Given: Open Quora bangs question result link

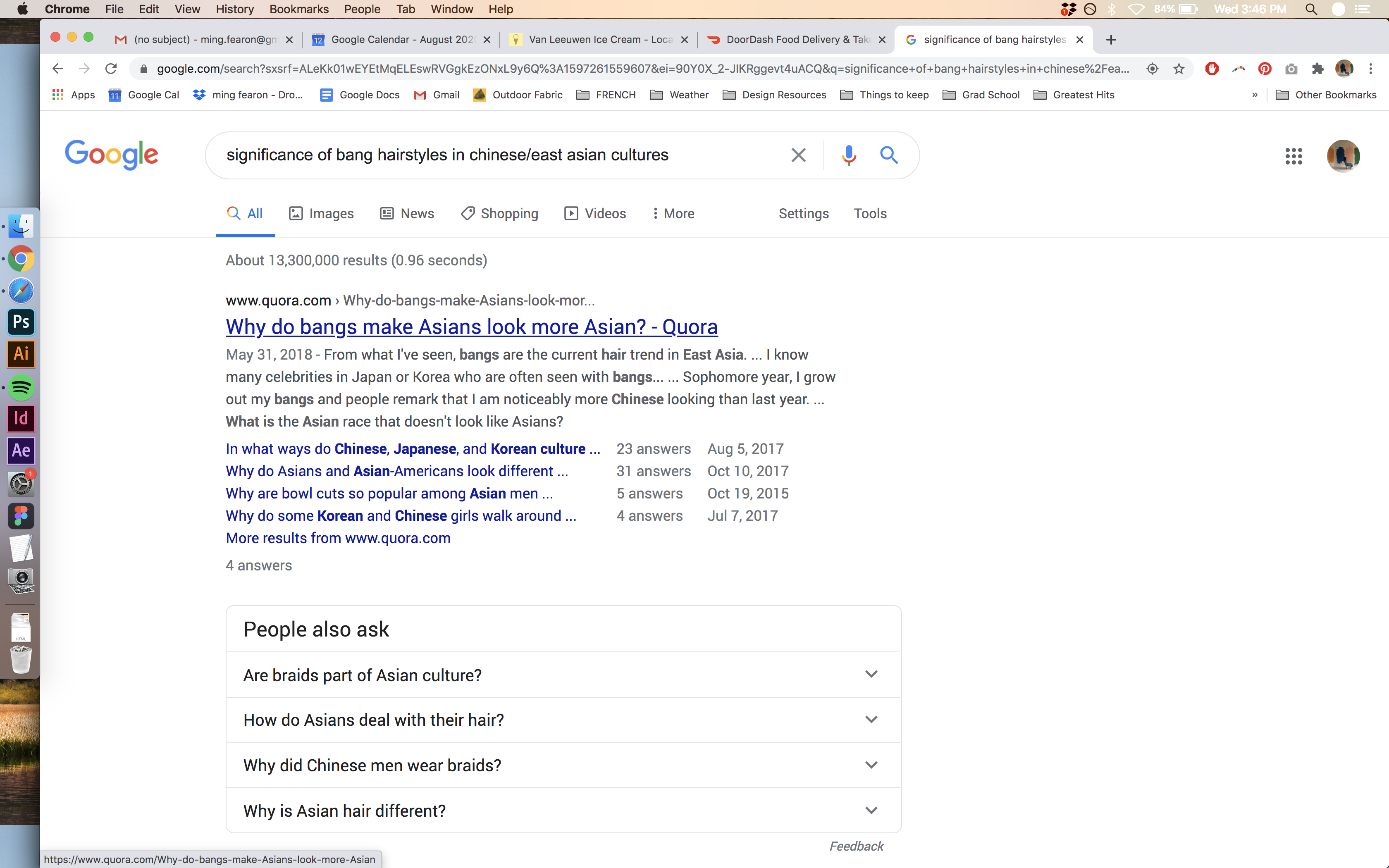Looking at the screenshot, I should pos(471,327).
